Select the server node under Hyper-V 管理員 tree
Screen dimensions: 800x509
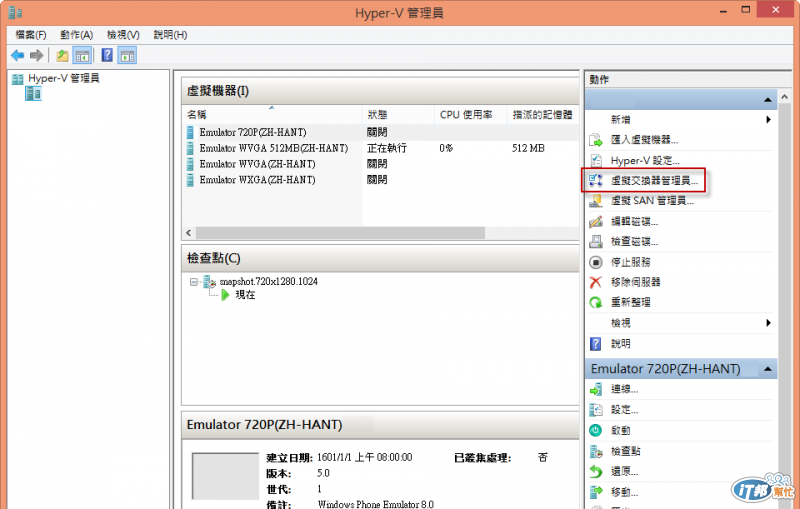(33, 94)
